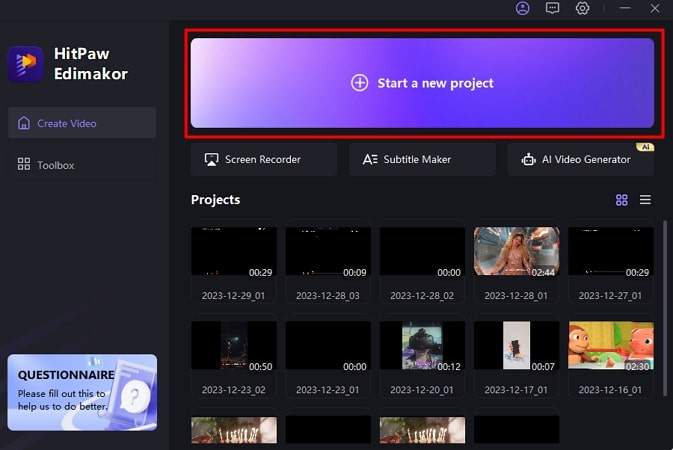This screenshot has height=450, width=673.
Task: Open the Subtitle Maker tool
Action: click(422, 159)
